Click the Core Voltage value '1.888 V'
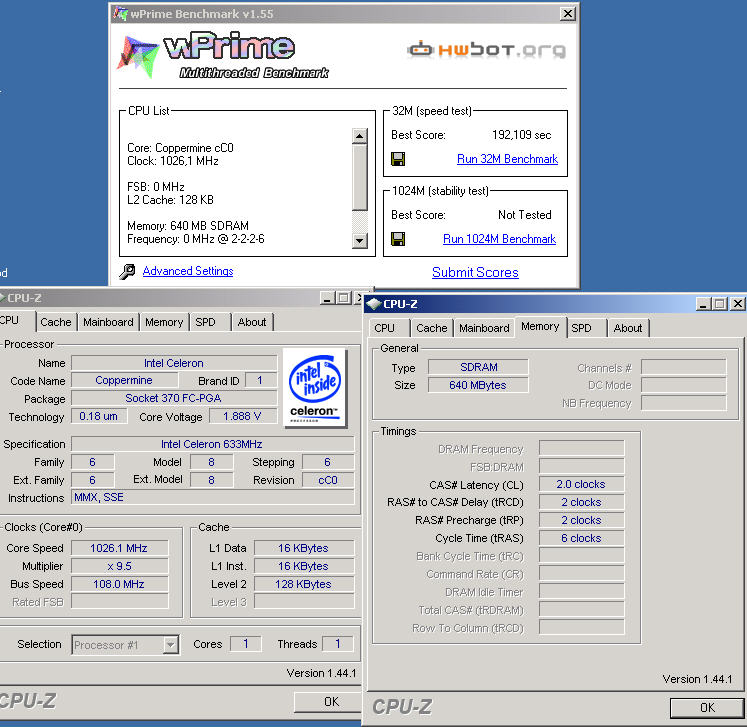Image resolution: width=747 pixels, height=727 pixels. [x=242, y=416]
